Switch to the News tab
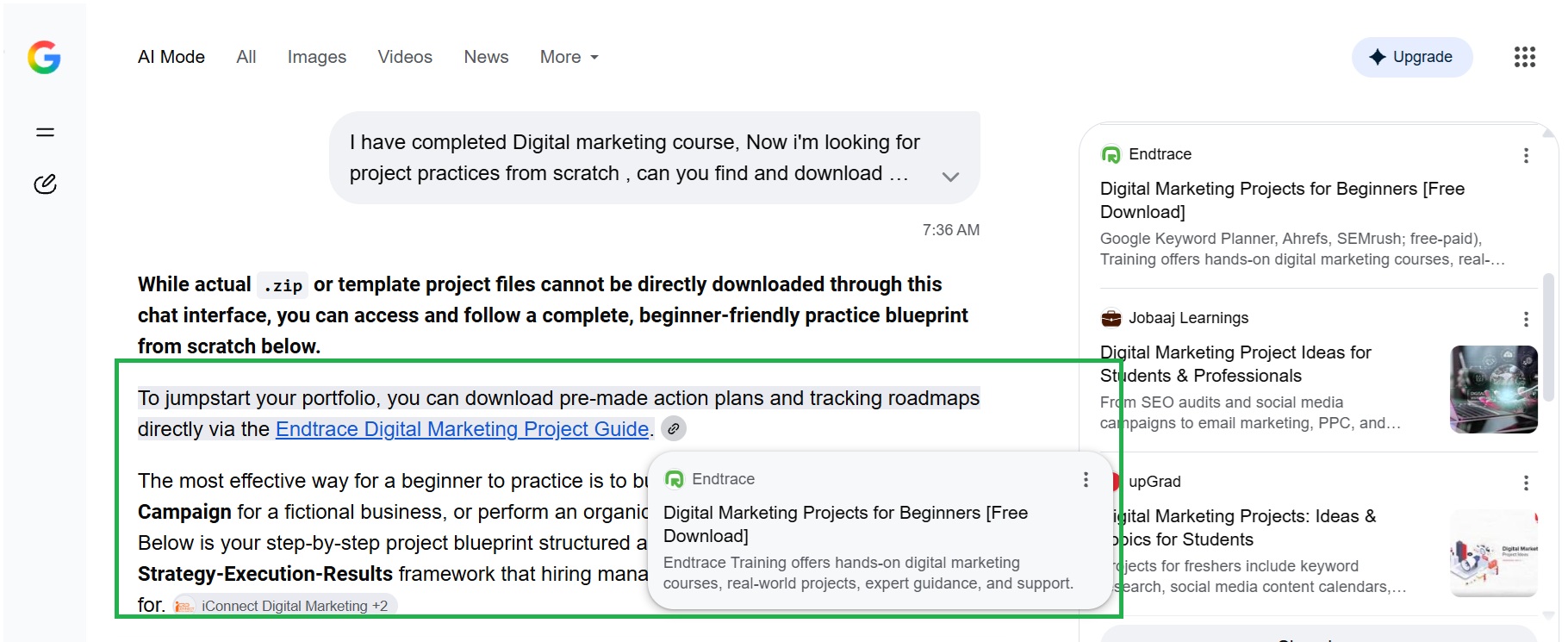Image resolution: width=1568 pixels, height=642 pixels. click(486, 57)
